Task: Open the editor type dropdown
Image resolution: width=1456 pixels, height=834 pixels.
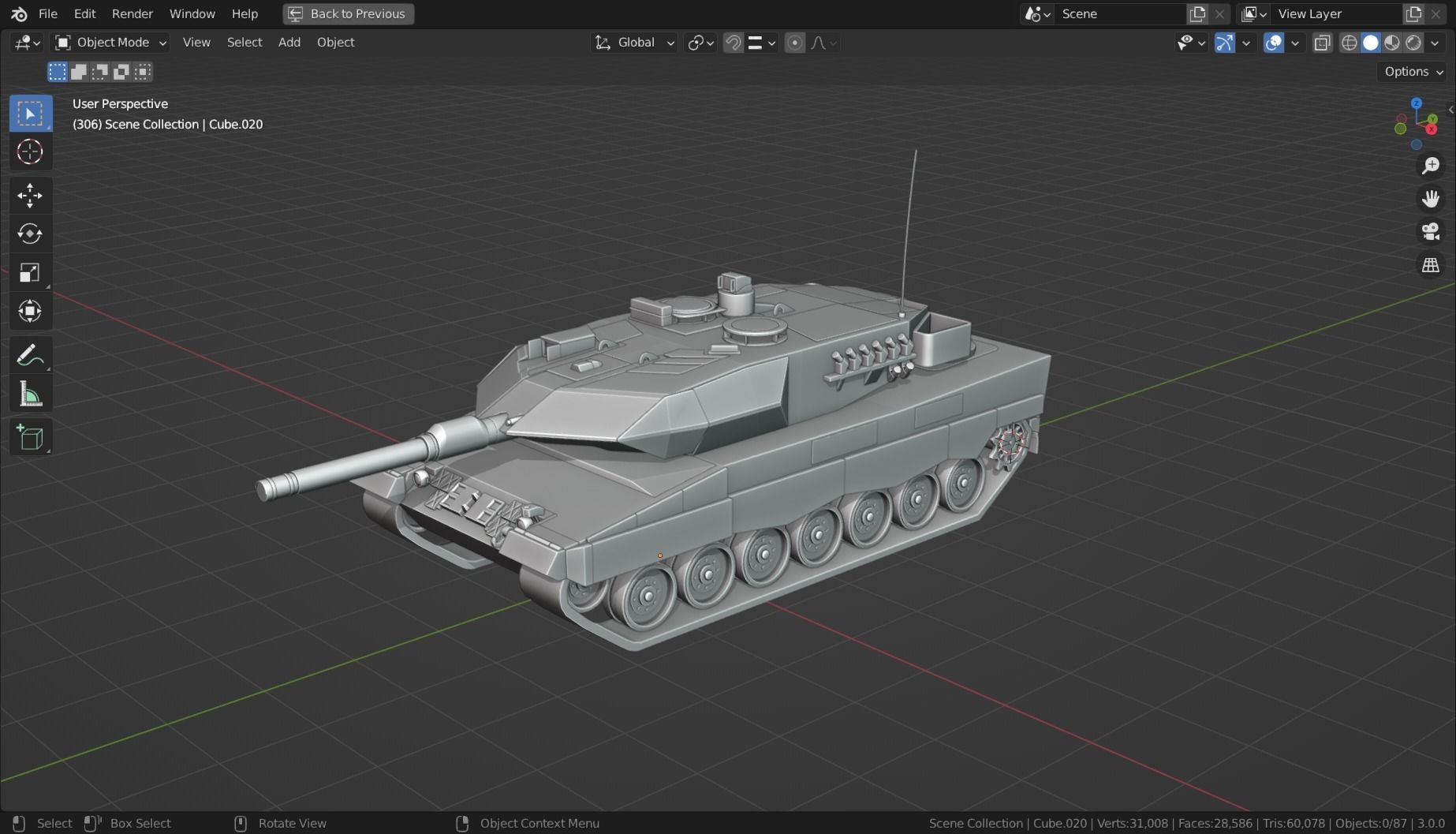Action: [27, 43]
